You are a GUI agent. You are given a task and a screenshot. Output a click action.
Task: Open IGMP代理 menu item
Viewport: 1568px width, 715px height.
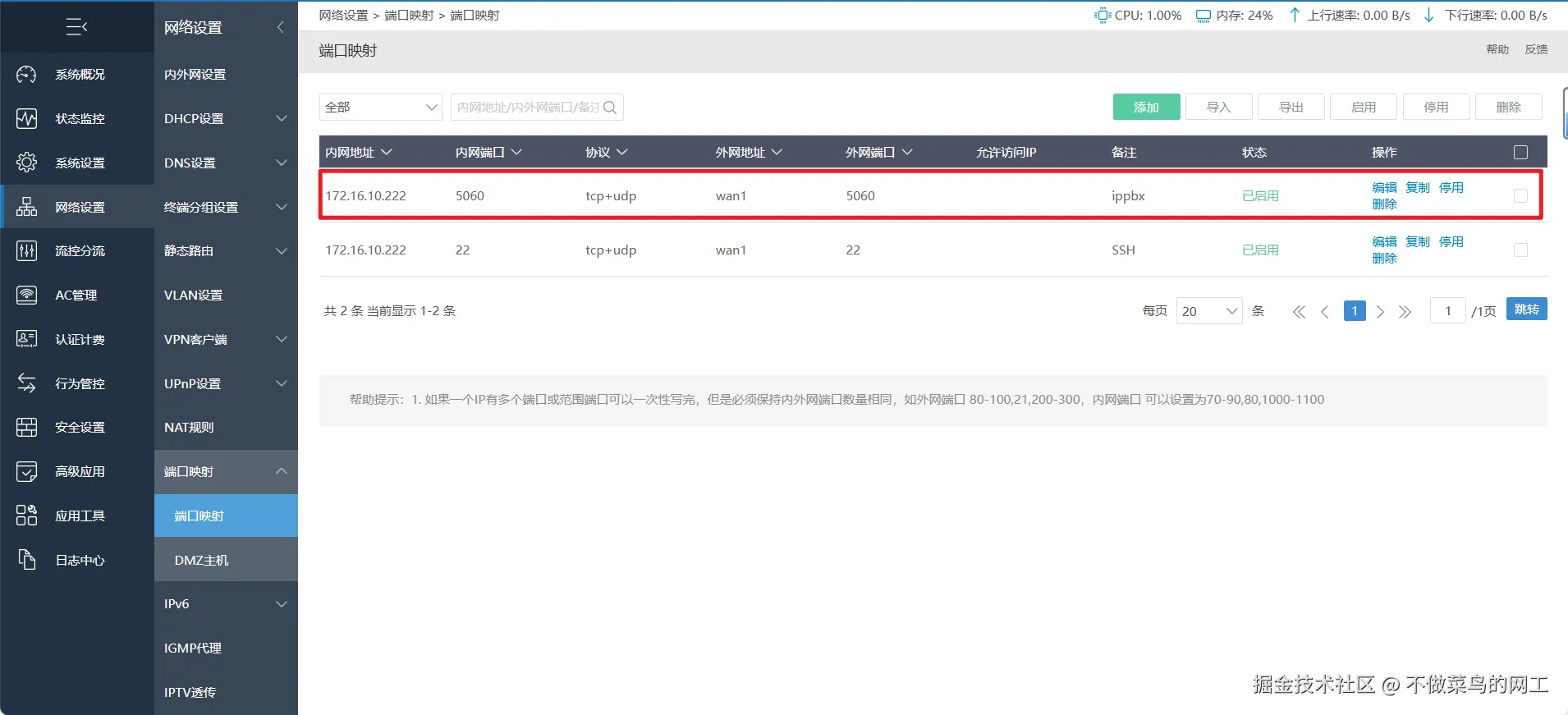(226, 649)
